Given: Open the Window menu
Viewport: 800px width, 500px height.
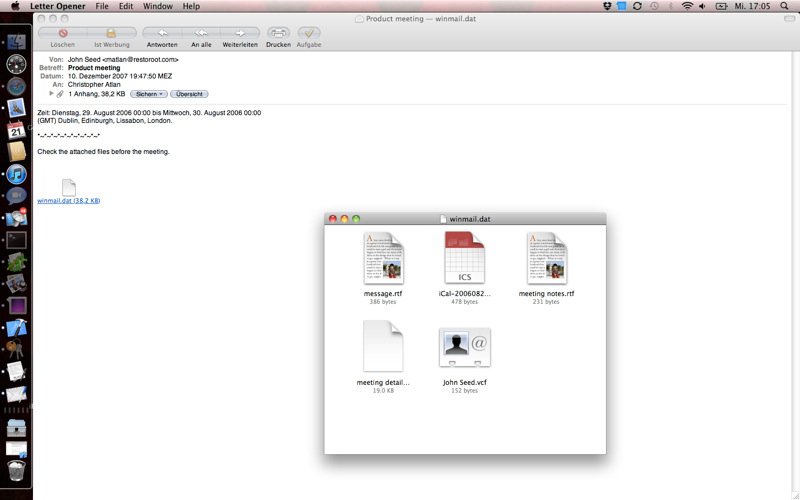Looking at the screenshot, I should [x=158, y=6].
